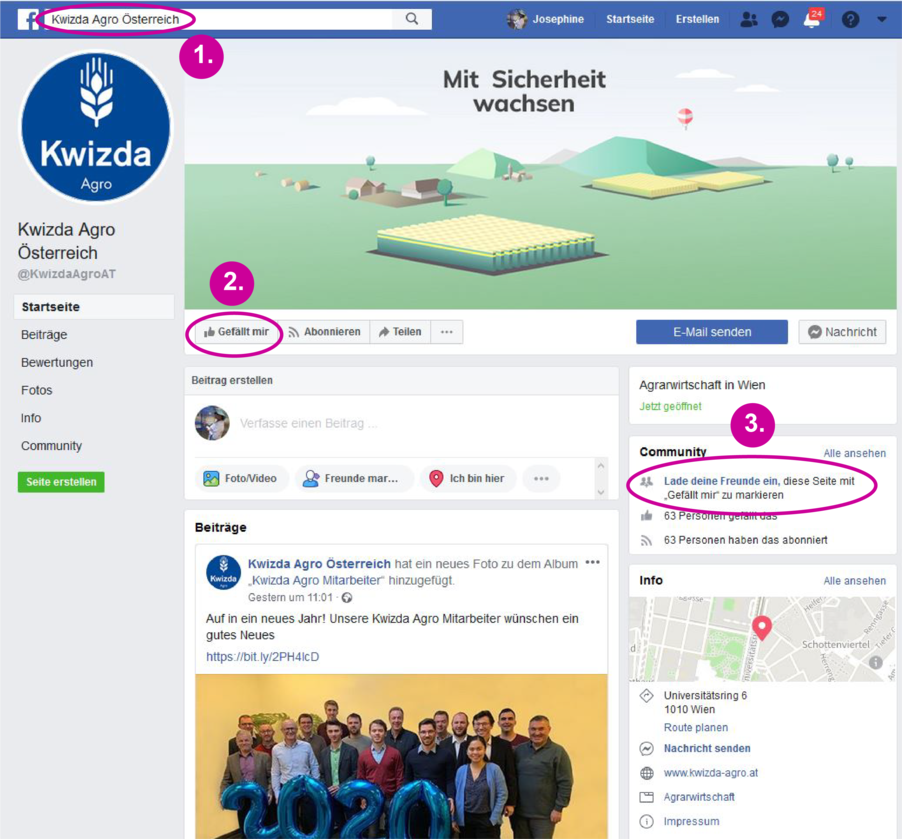Image resolution: width=902 pixels, height=839 pixels.
Task: Click composer scrollbar up arrow
Action: click(x=601, y=466)
